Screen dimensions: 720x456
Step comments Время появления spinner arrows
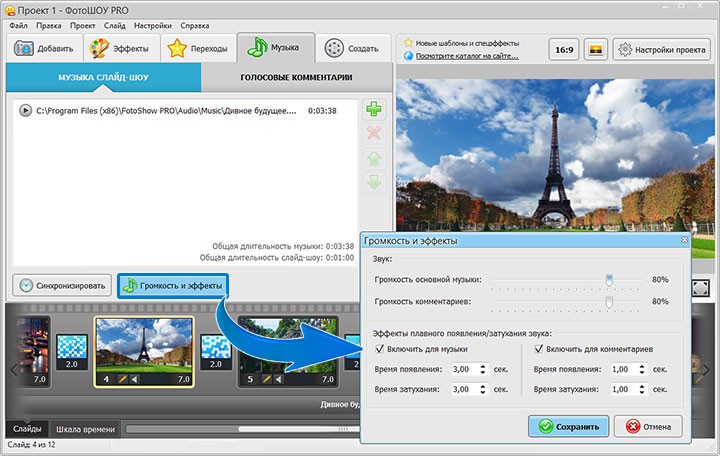tap(642, 369)
